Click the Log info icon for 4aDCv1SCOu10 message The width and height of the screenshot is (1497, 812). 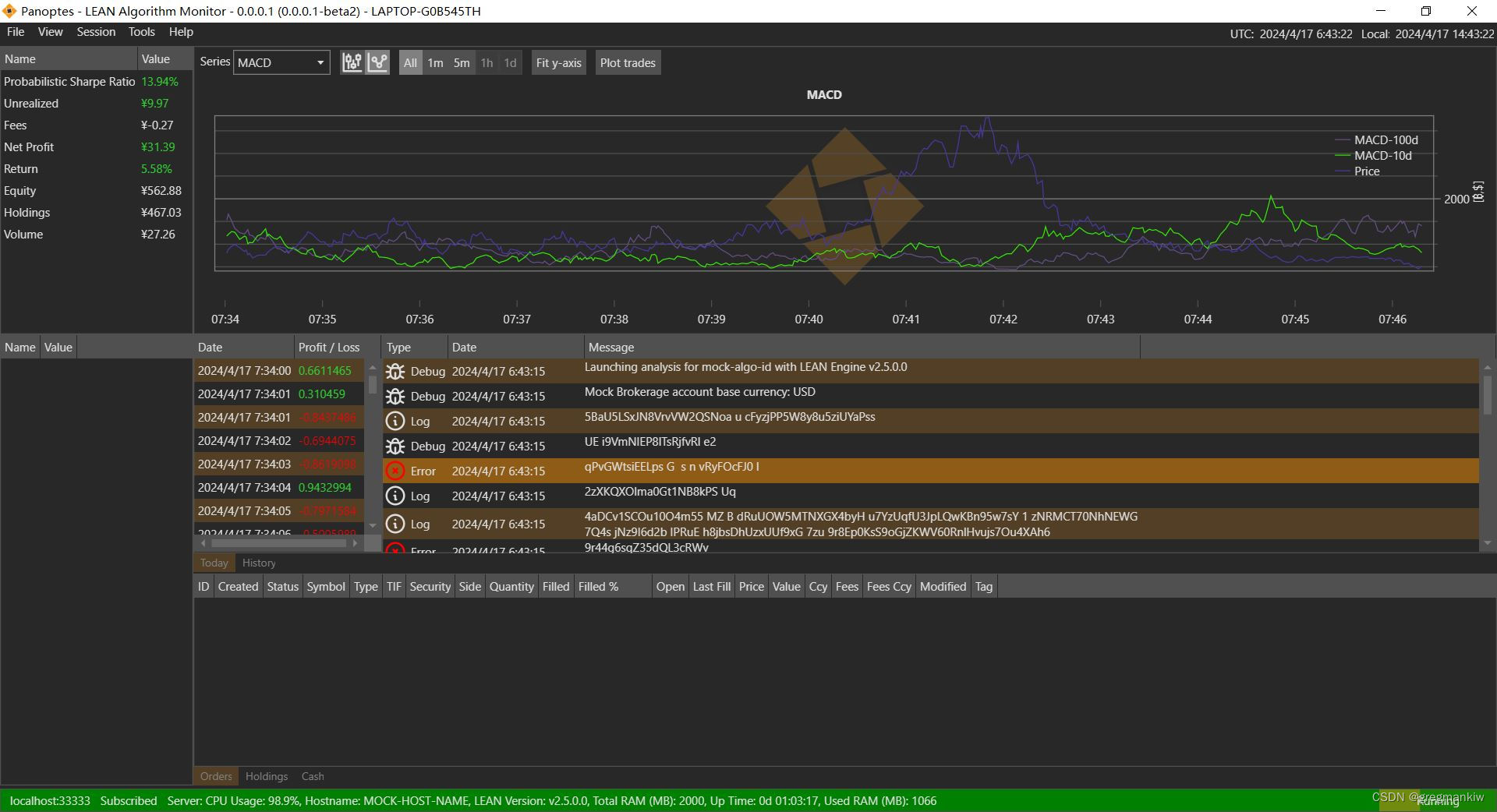pos(395,524)
